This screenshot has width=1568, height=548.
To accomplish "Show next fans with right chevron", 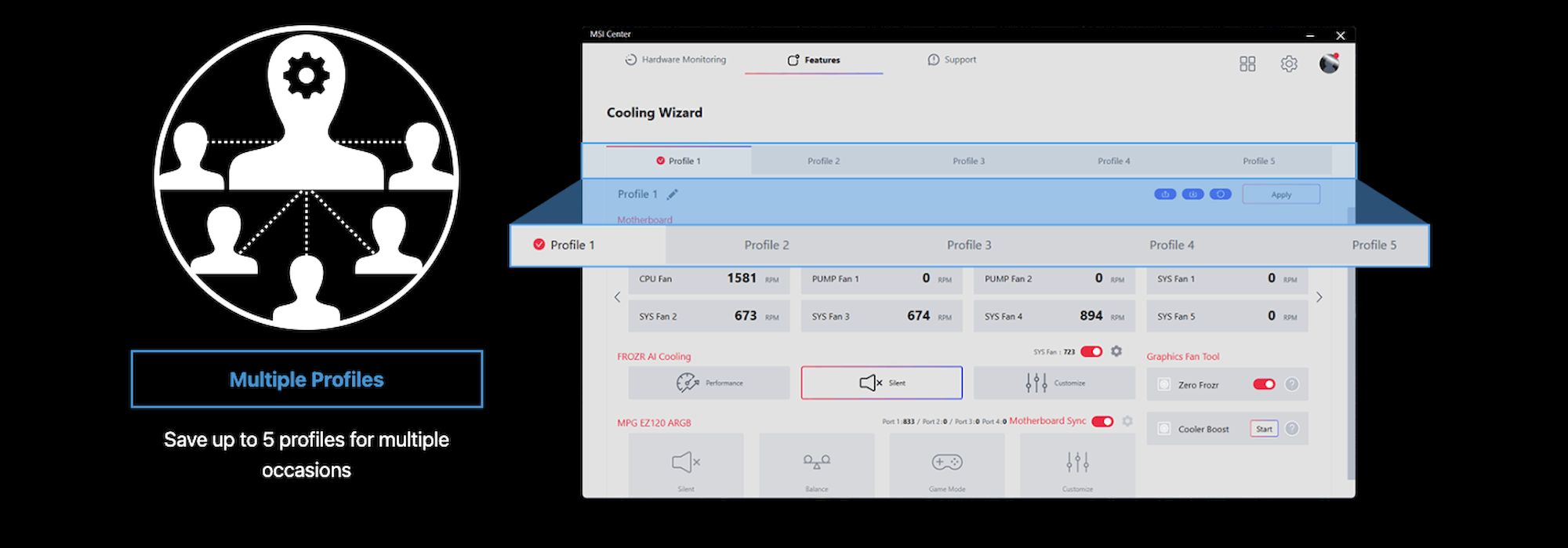I will (x=1319, y=297).
